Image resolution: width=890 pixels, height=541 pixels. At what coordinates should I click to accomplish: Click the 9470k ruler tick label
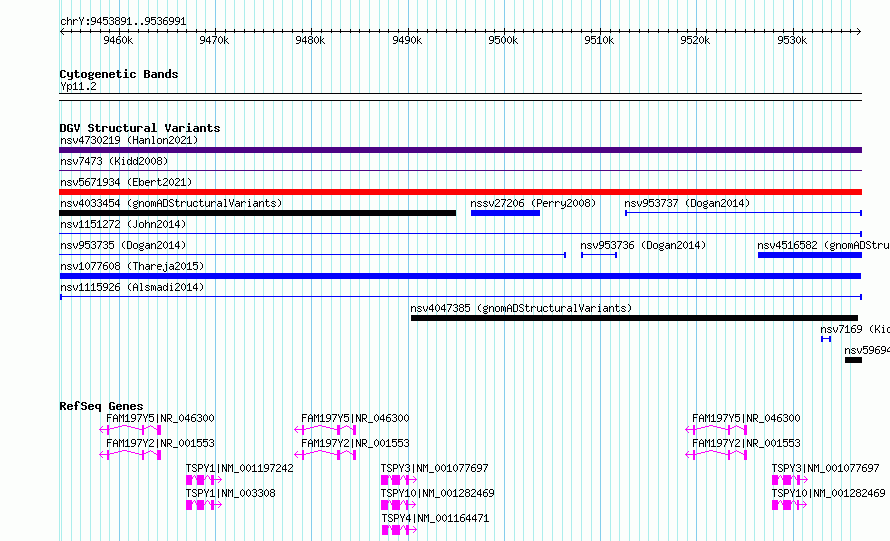[214, 40]
